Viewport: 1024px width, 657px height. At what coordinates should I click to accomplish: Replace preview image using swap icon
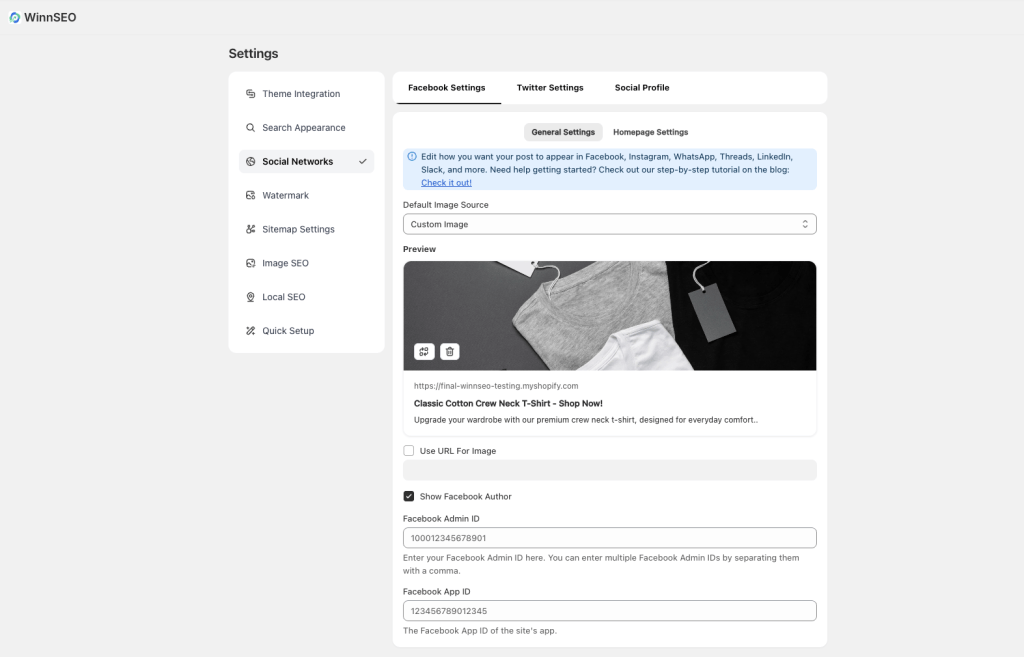click(424, 351)
